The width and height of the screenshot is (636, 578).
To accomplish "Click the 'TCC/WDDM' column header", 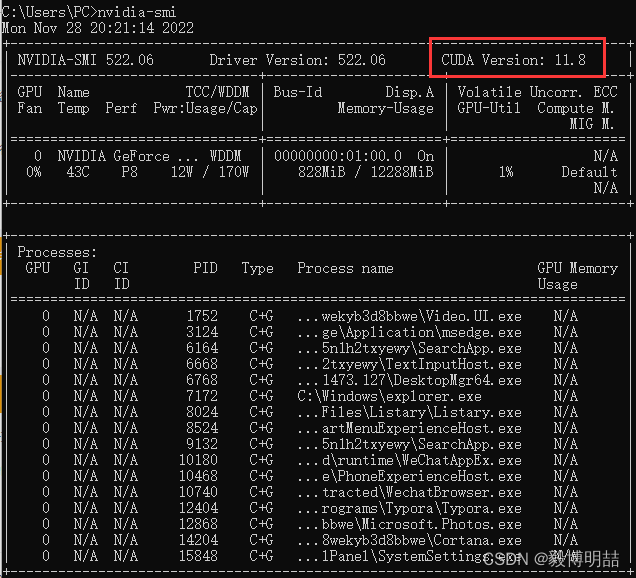I will point(217,92).
